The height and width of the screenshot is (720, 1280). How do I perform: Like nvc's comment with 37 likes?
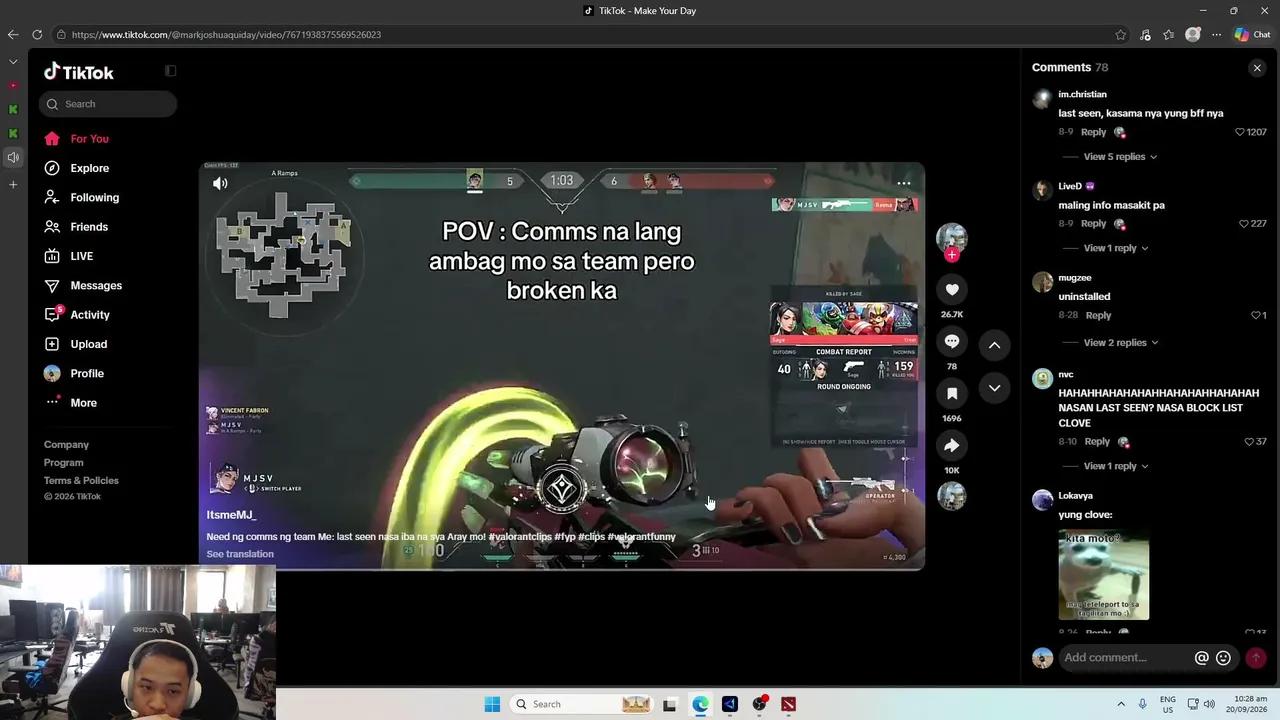[1249, 442]
